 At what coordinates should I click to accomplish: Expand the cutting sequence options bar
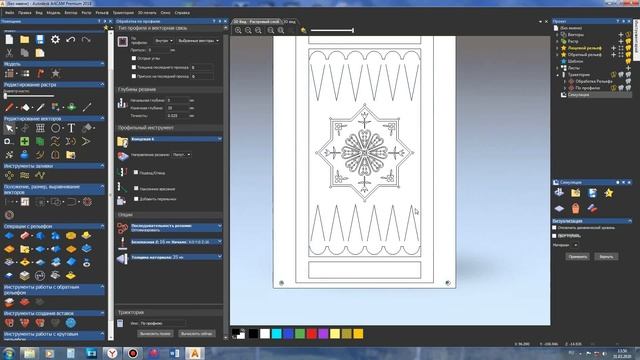pyautogui.click(x=176, y=228)
